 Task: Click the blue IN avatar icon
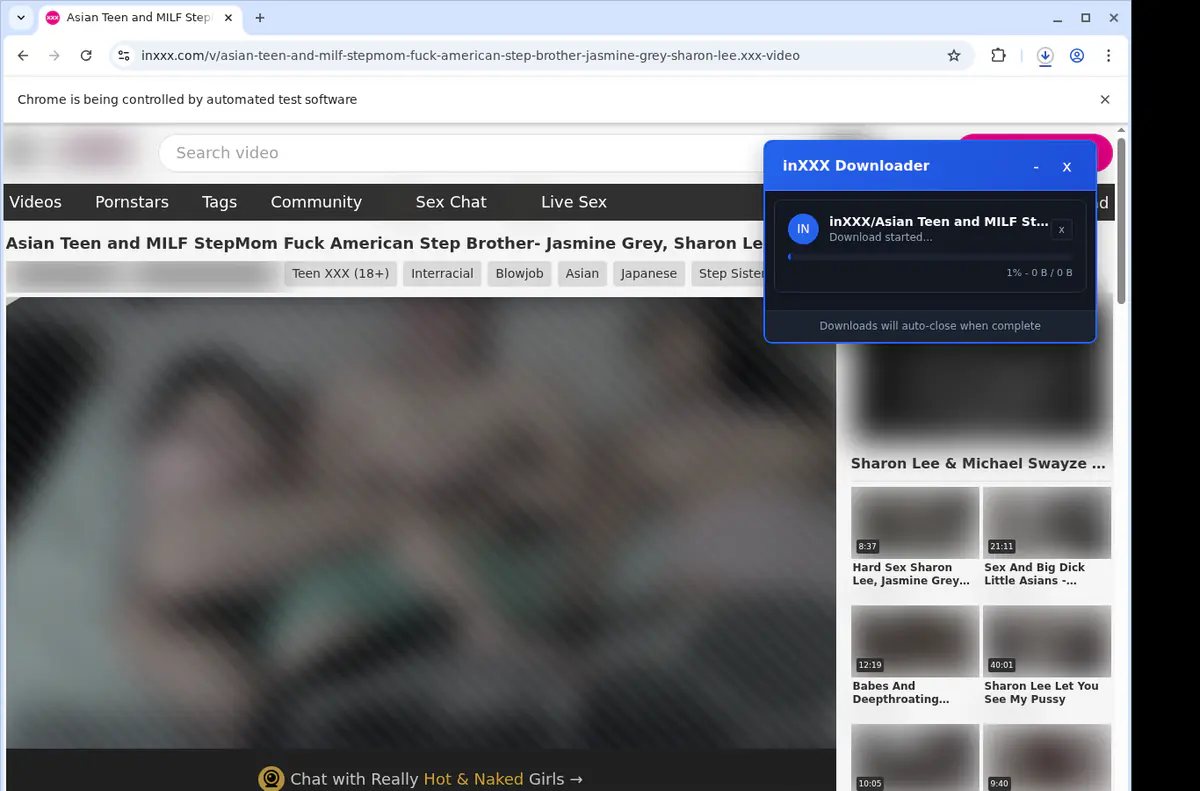pos(803,229)
